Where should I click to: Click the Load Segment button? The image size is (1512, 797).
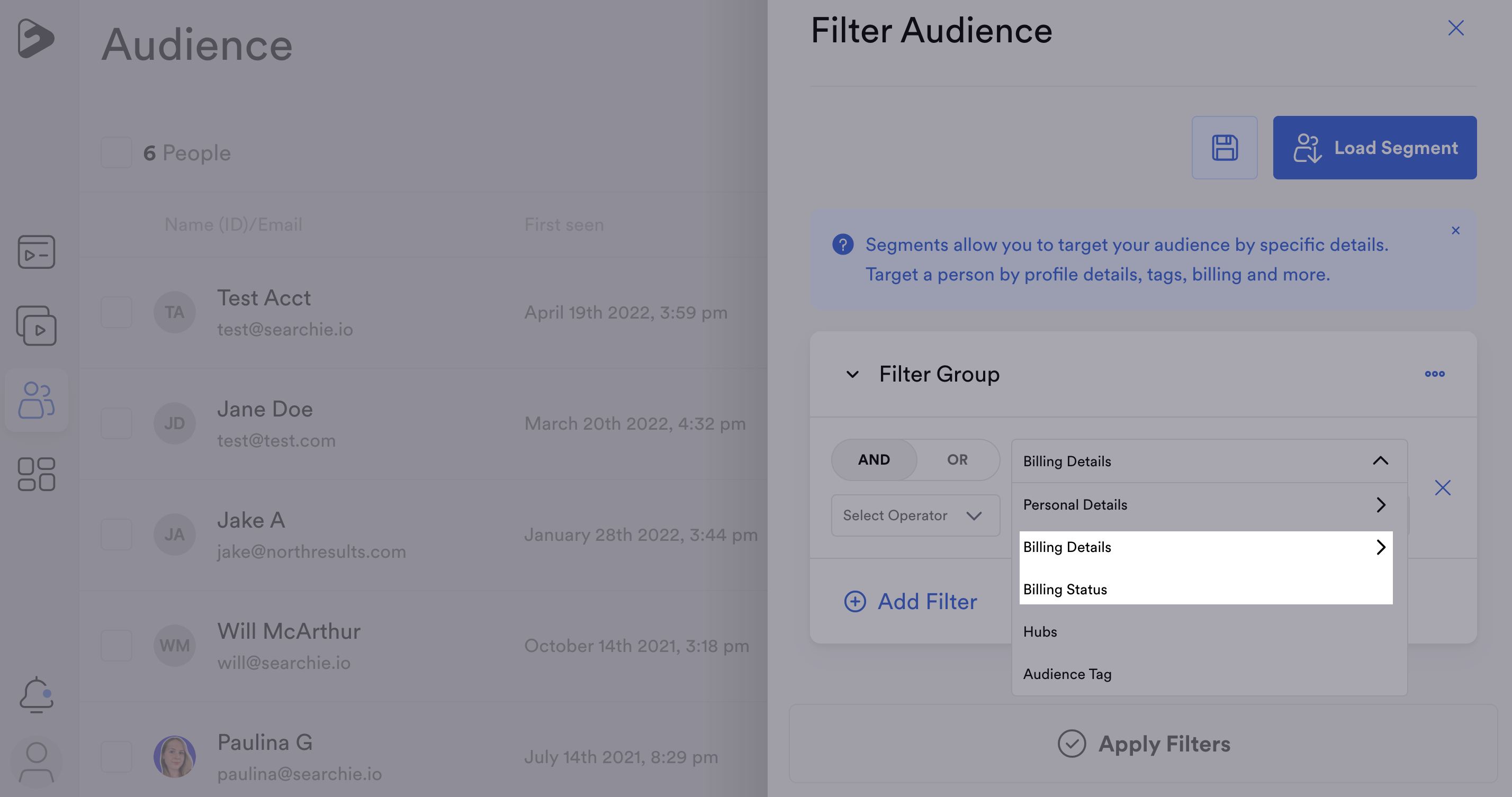pos(1375,147)
